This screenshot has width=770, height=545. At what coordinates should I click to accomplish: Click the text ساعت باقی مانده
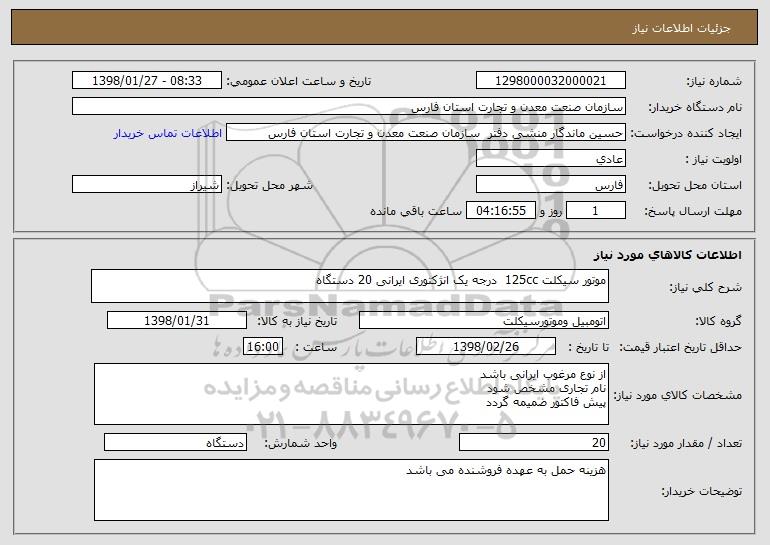pos(416,211)
